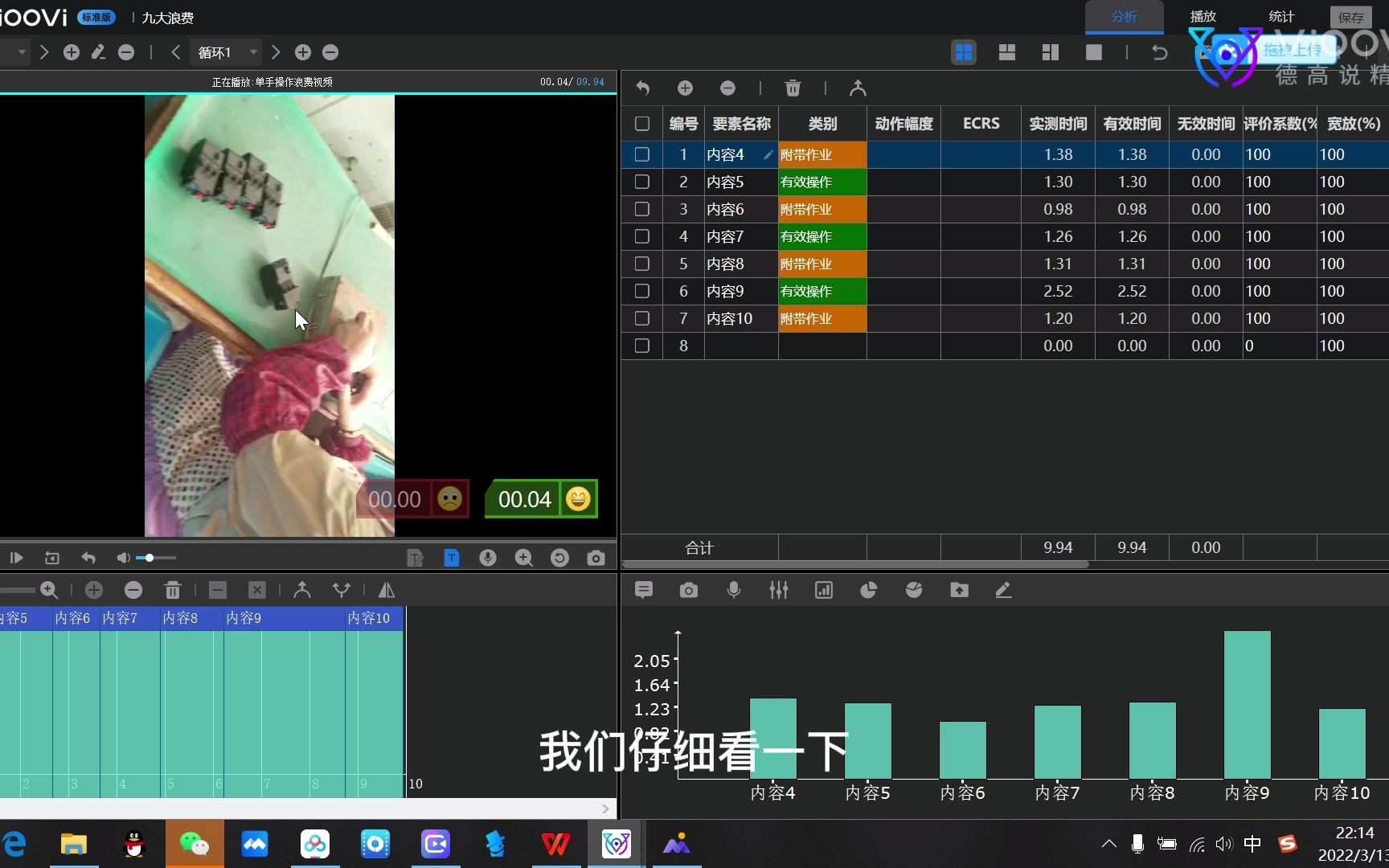Click the timeline zoom magnifier icon
This screenshot has width=1389, height=868.
[49, 590]
